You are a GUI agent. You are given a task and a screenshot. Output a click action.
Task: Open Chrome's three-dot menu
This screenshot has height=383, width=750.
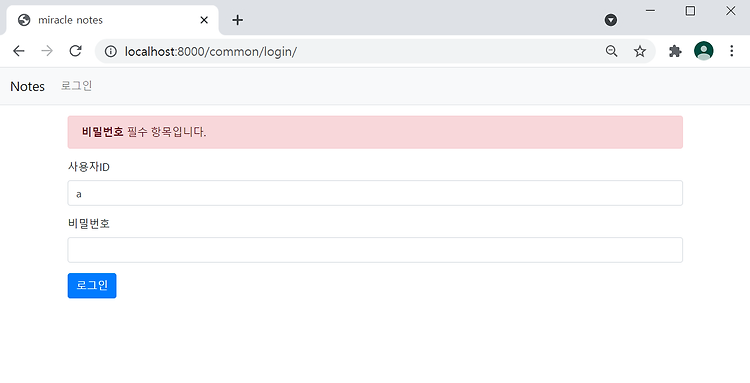(x=731, y=51)
